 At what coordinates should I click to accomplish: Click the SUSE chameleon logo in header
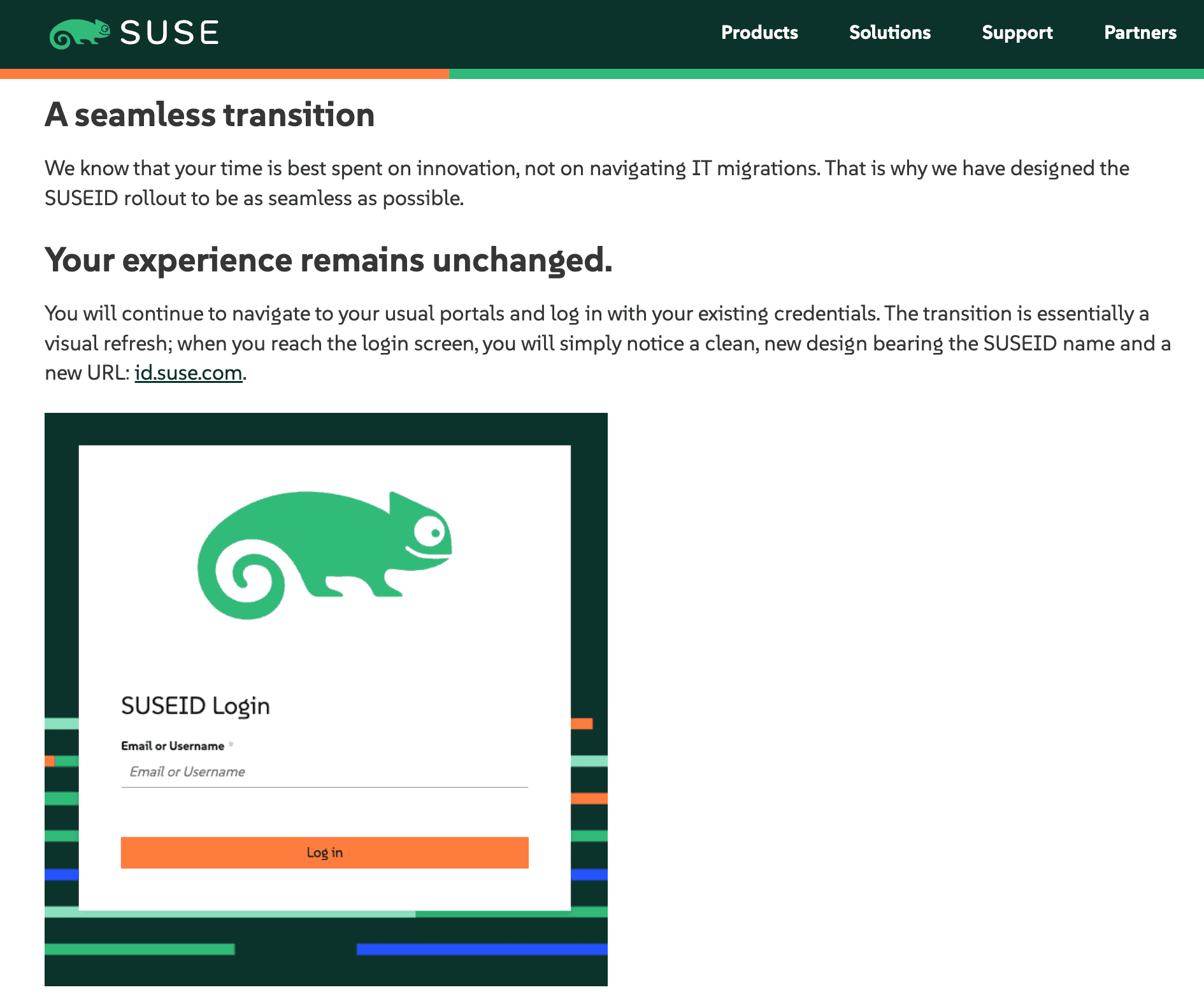pos(80,34)
